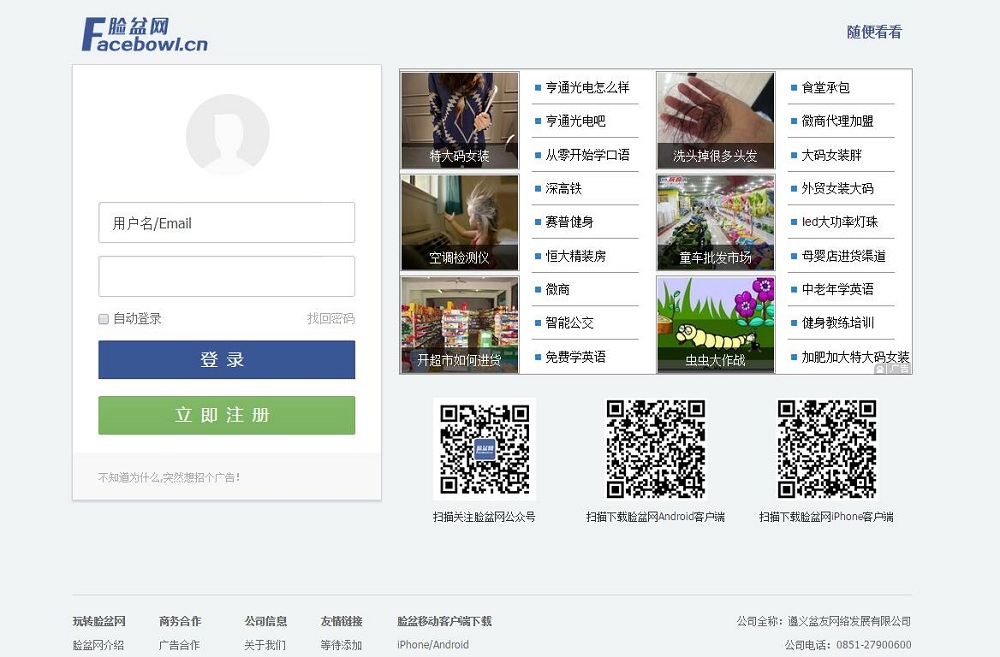The width and height of the screenshot is (1000, 657).
Task: Open the 特大码女装 thumbnail
Action: click(x=459, y=121)
